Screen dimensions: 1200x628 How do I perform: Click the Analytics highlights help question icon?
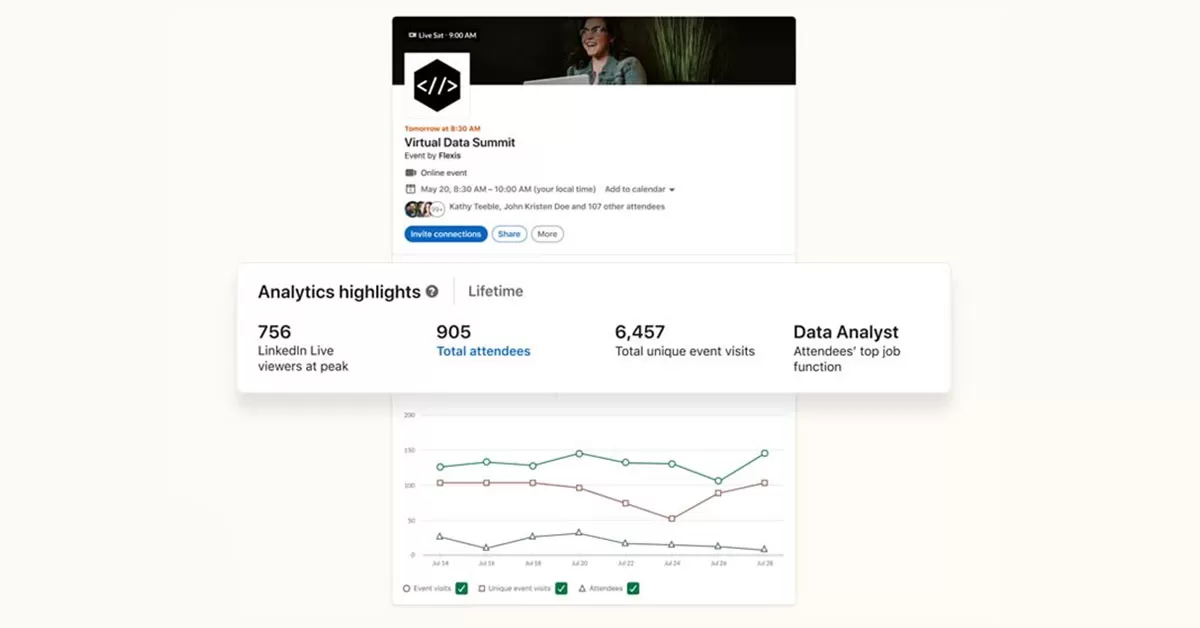click(432, 292)
